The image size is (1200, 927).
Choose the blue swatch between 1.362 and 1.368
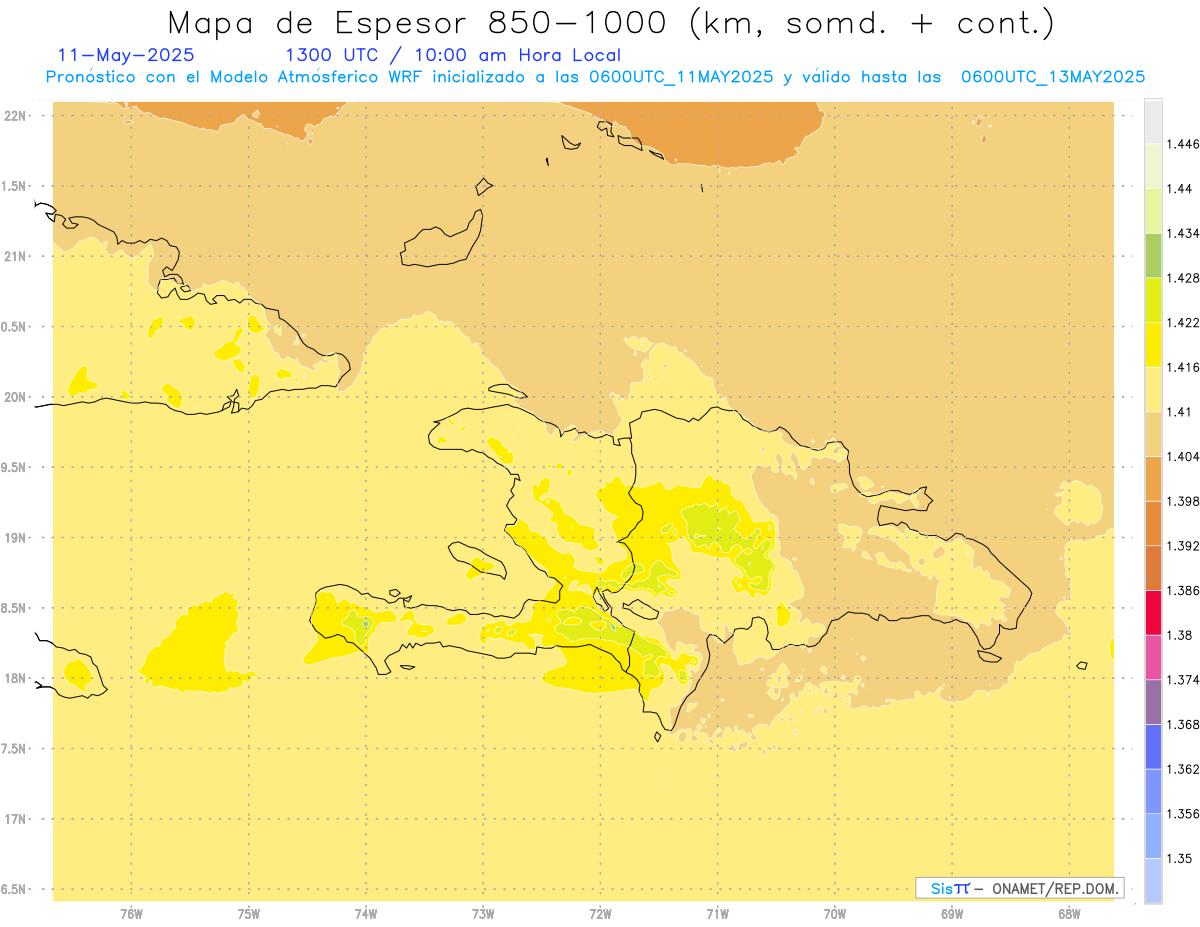tap(1153, 746)
